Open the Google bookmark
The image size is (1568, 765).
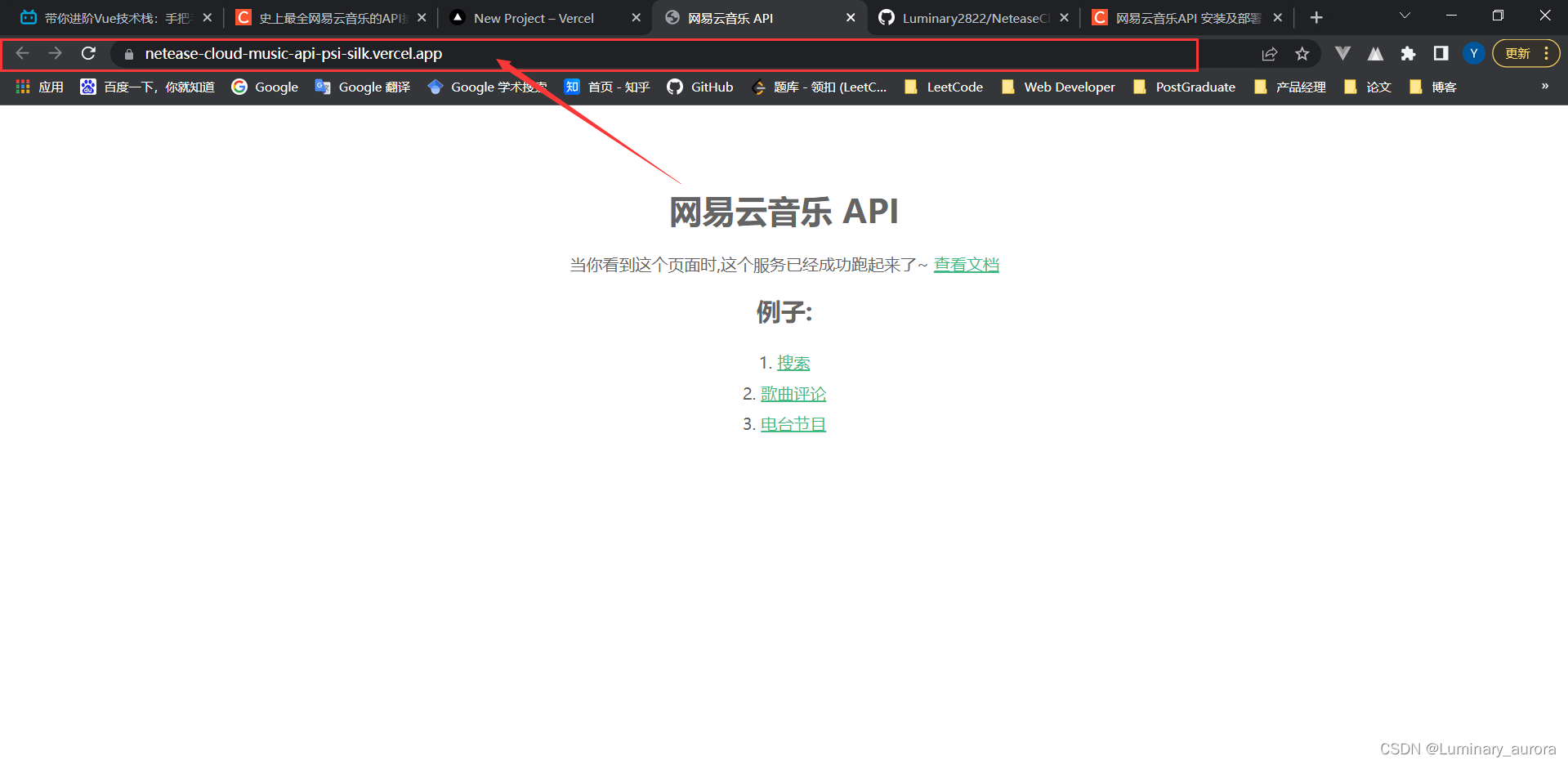click(265, 87)
